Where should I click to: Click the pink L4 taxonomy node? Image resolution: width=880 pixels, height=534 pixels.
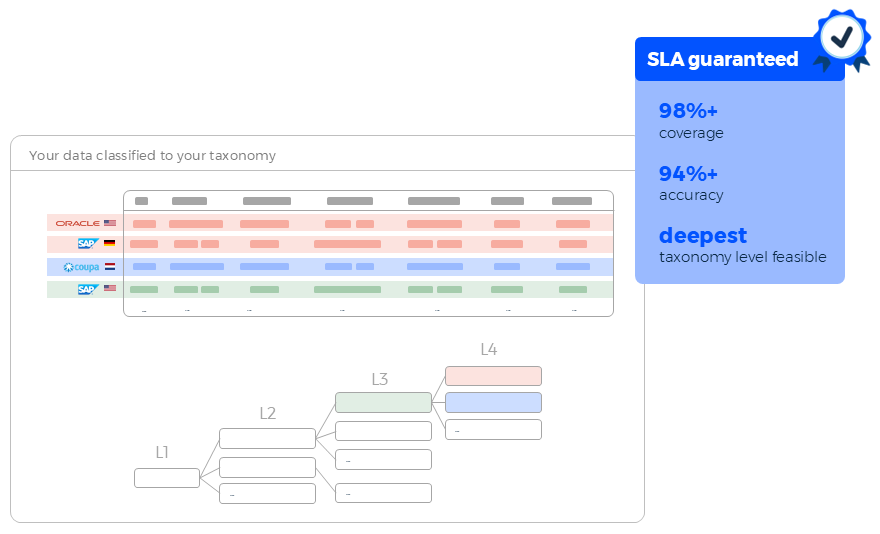pos(493,376)
